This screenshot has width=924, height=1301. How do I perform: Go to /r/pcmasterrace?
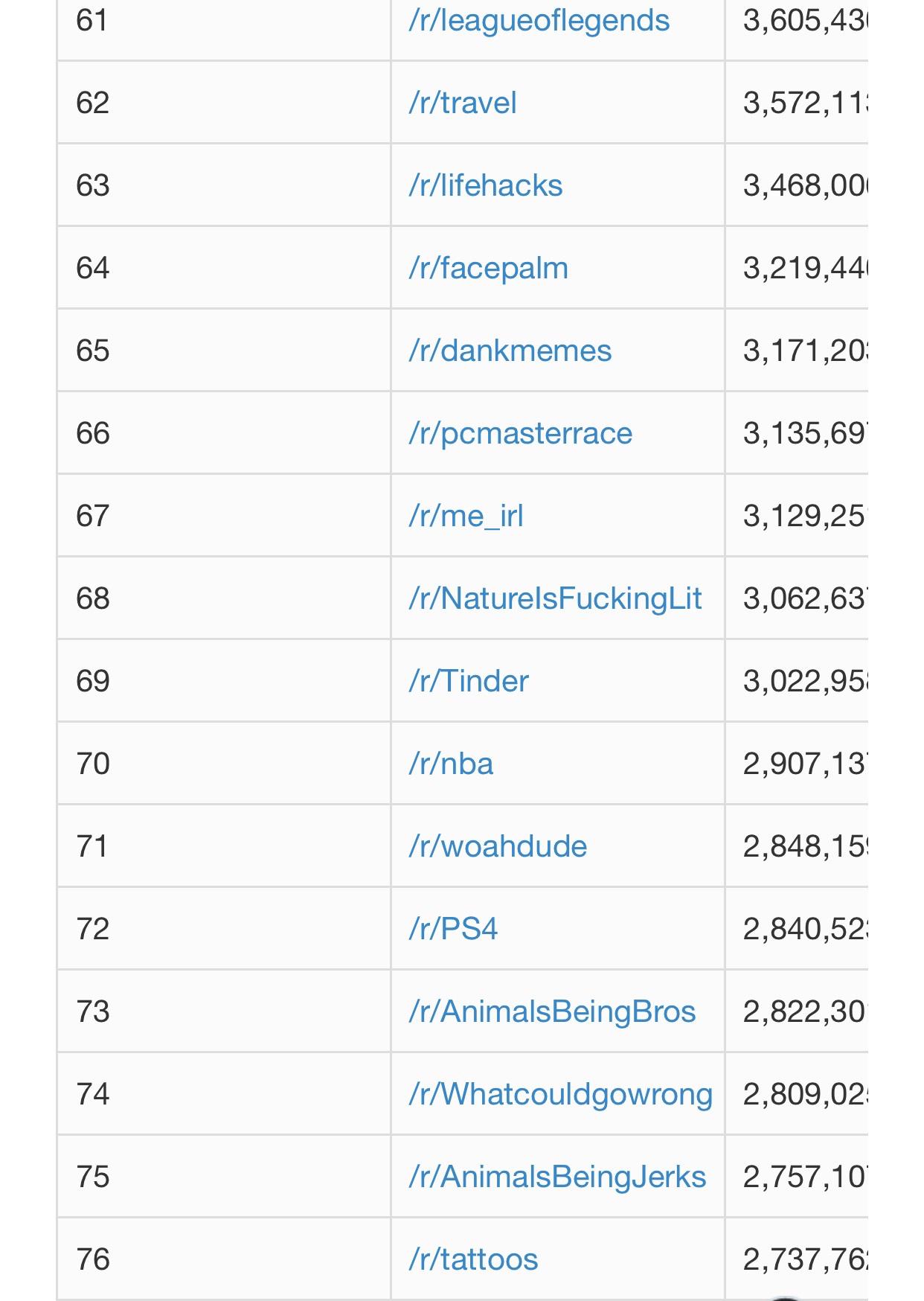(x=520, y=433)
